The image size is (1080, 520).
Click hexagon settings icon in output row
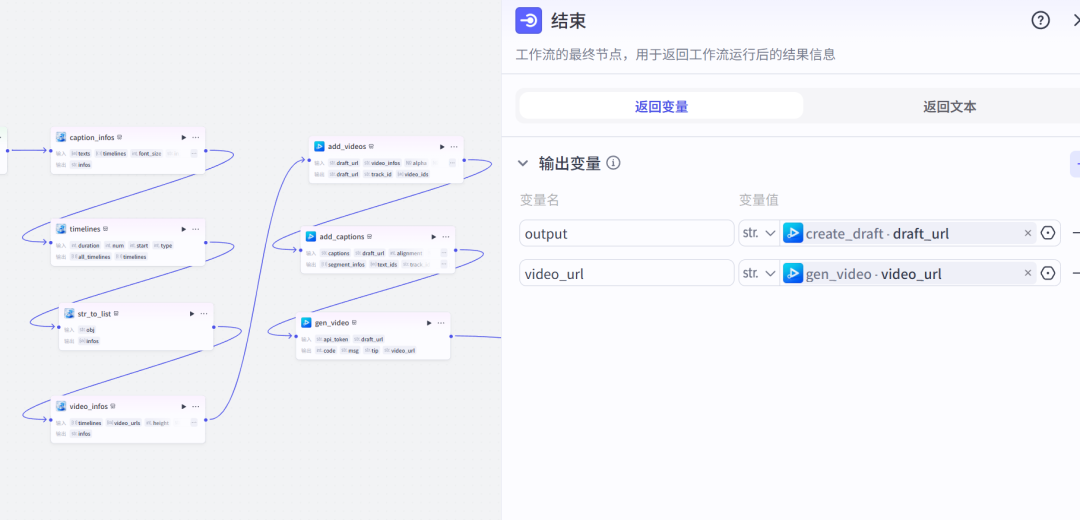coord(1048,233)
